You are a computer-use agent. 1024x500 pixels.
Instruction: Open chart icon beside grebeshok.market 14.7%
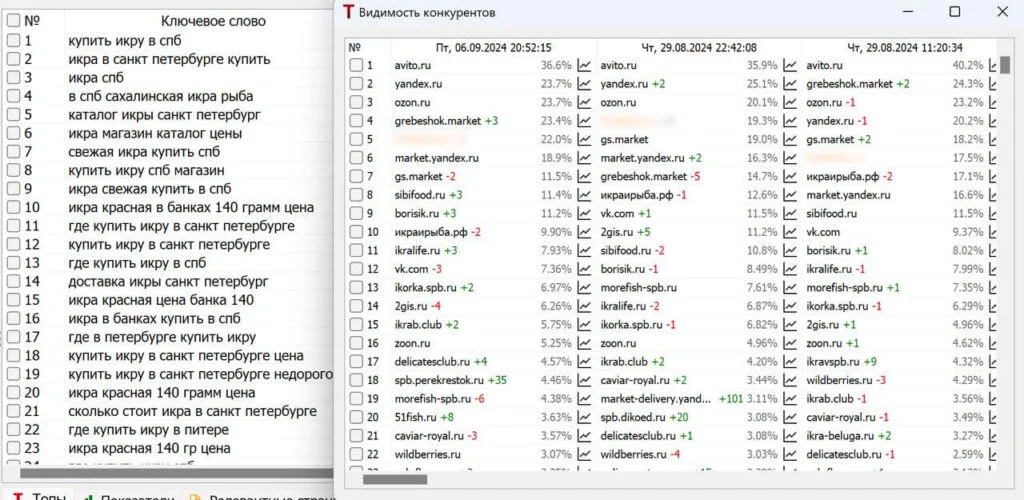[791, 176]
